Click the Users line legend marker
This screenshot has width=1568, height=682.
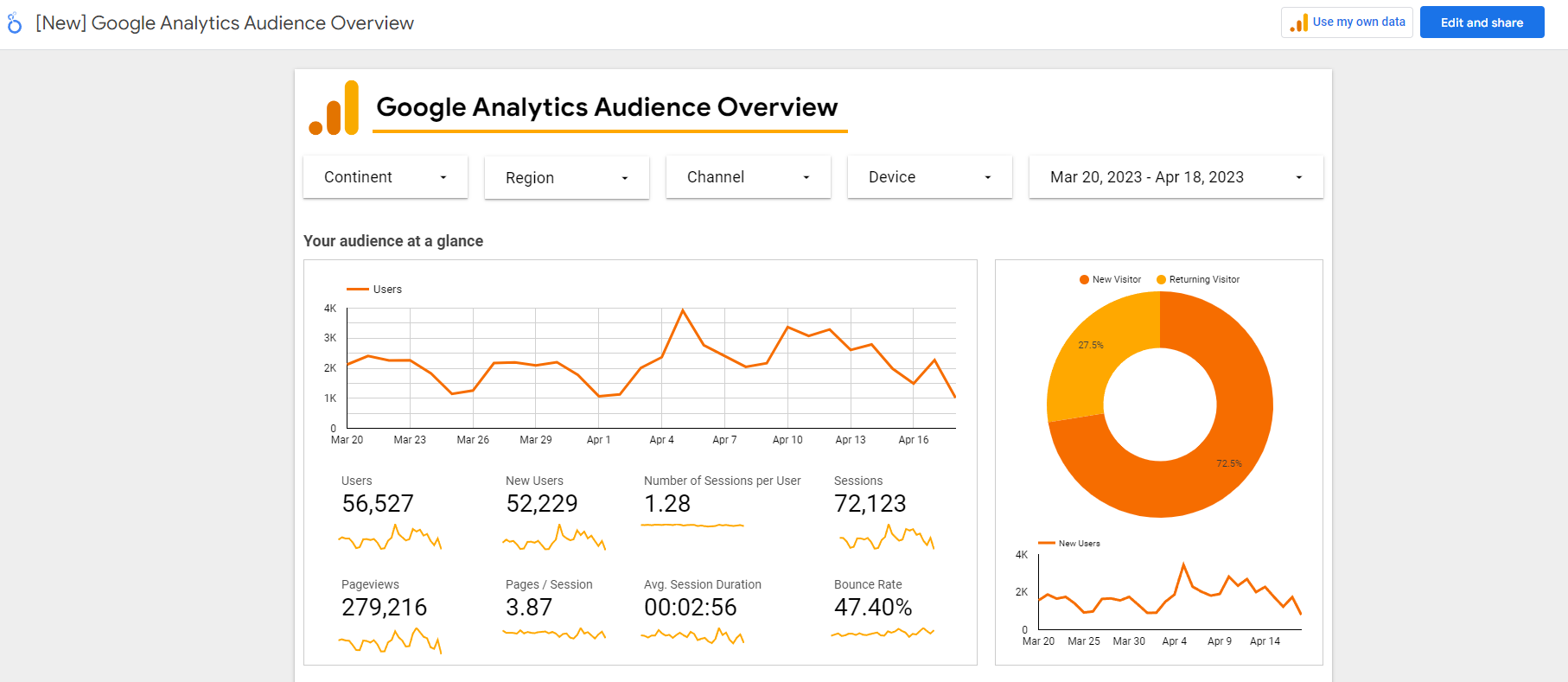[358, 290]
